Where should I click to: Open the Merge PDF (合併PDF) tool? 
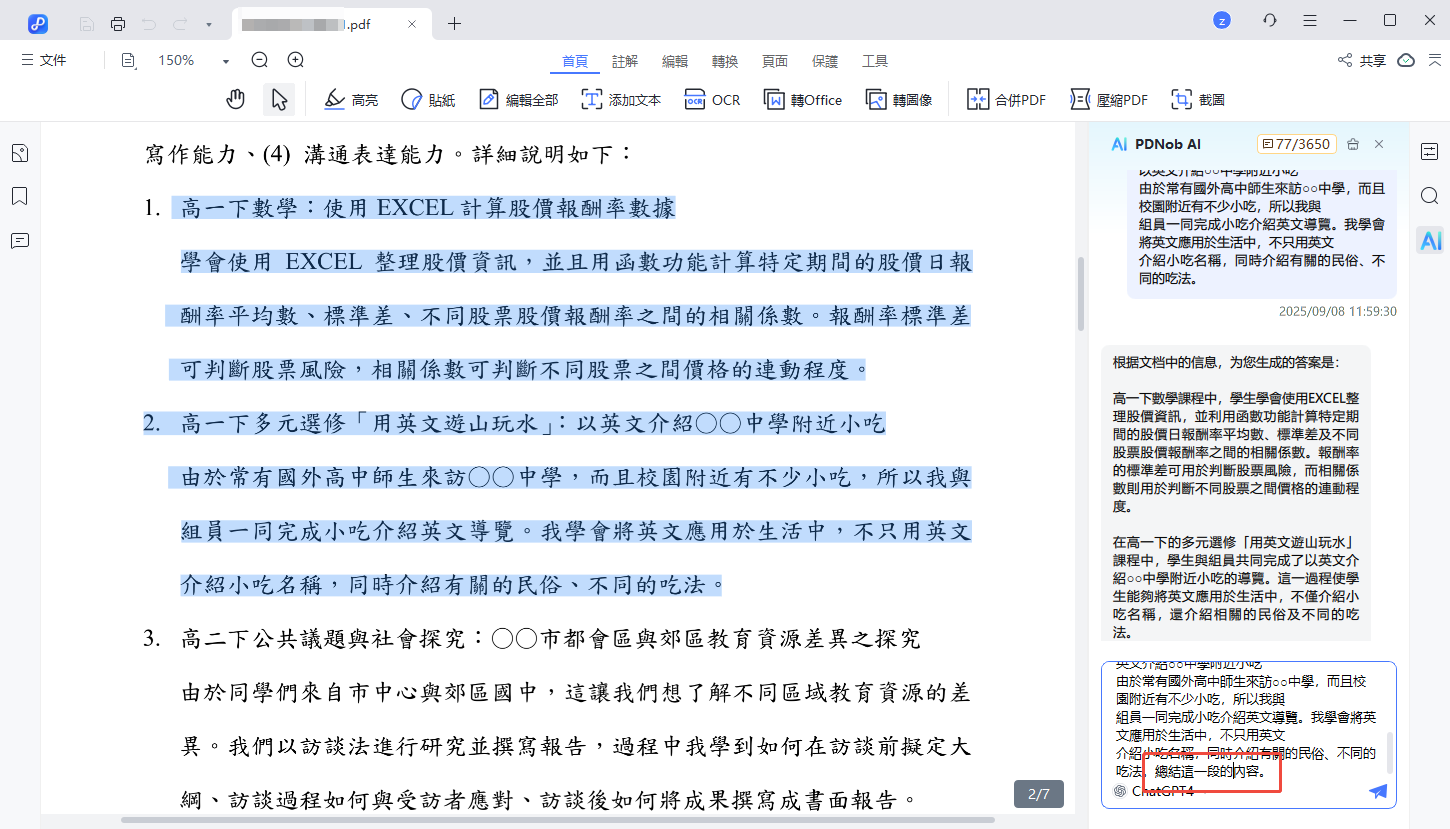pos(1004,99)
